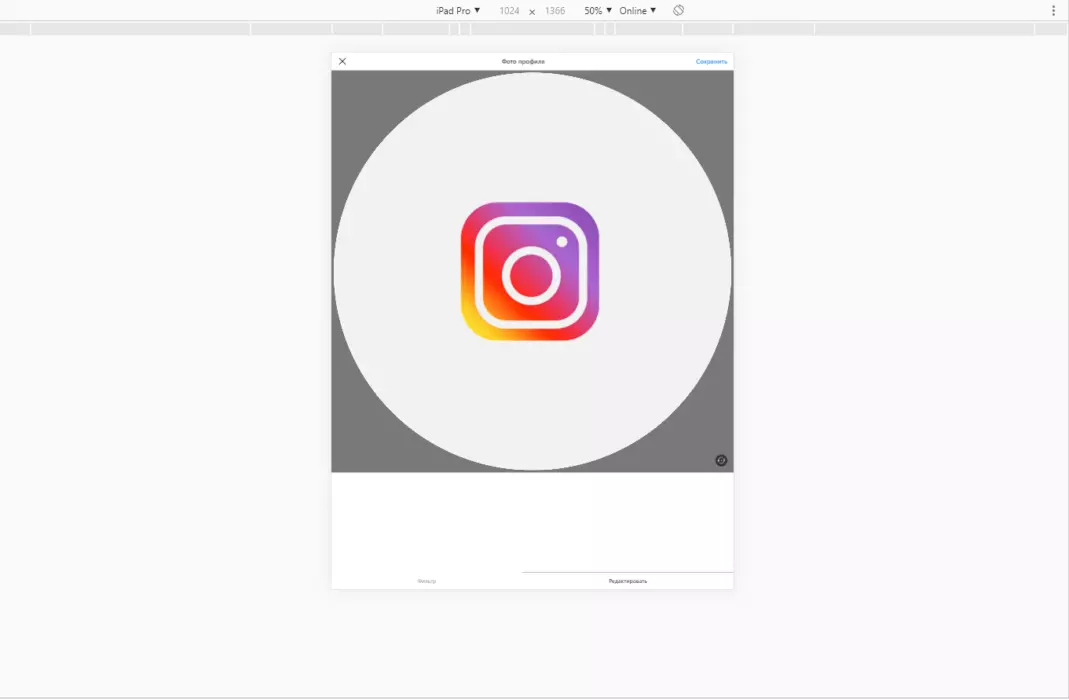The height and width of the screenshot is (700, 1069).
Task: Click the rotate device orientation icon
Action: (x=678, y=11)
